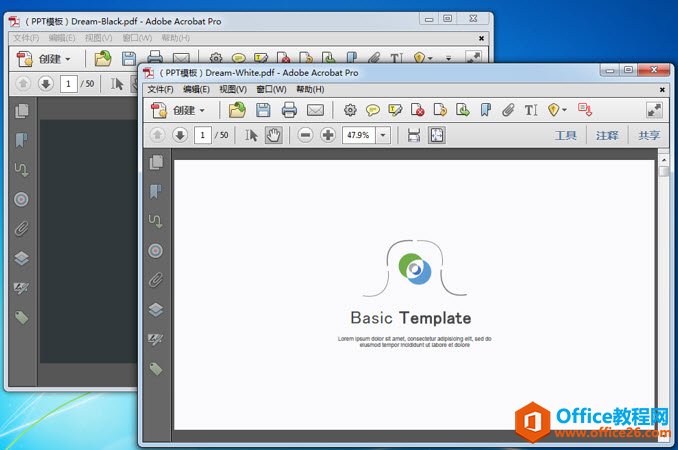Open the Attachments paperclip panel in Dream-White sidebar
This screenshot has height=450, width=678.
[x=155, y=280]
